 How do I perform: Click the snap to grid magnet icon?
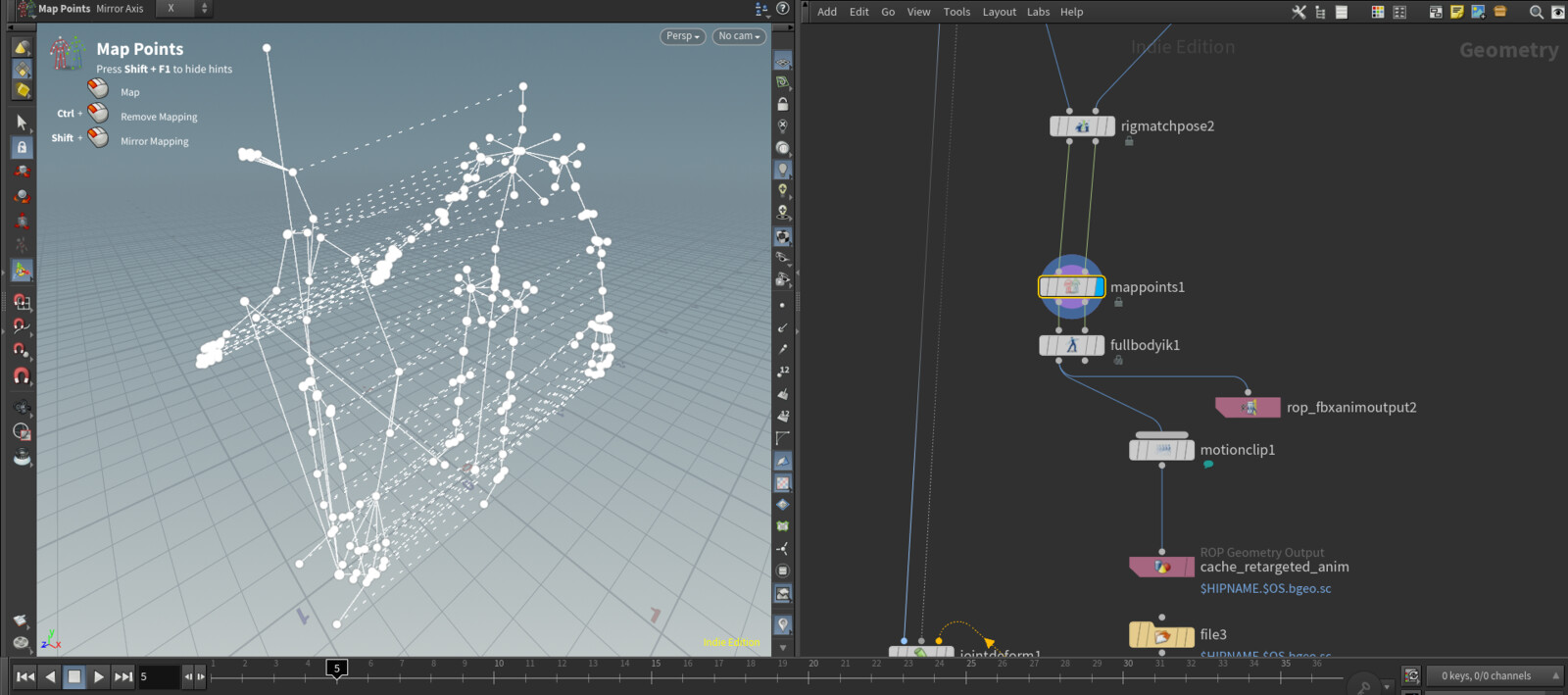(22, 302)
